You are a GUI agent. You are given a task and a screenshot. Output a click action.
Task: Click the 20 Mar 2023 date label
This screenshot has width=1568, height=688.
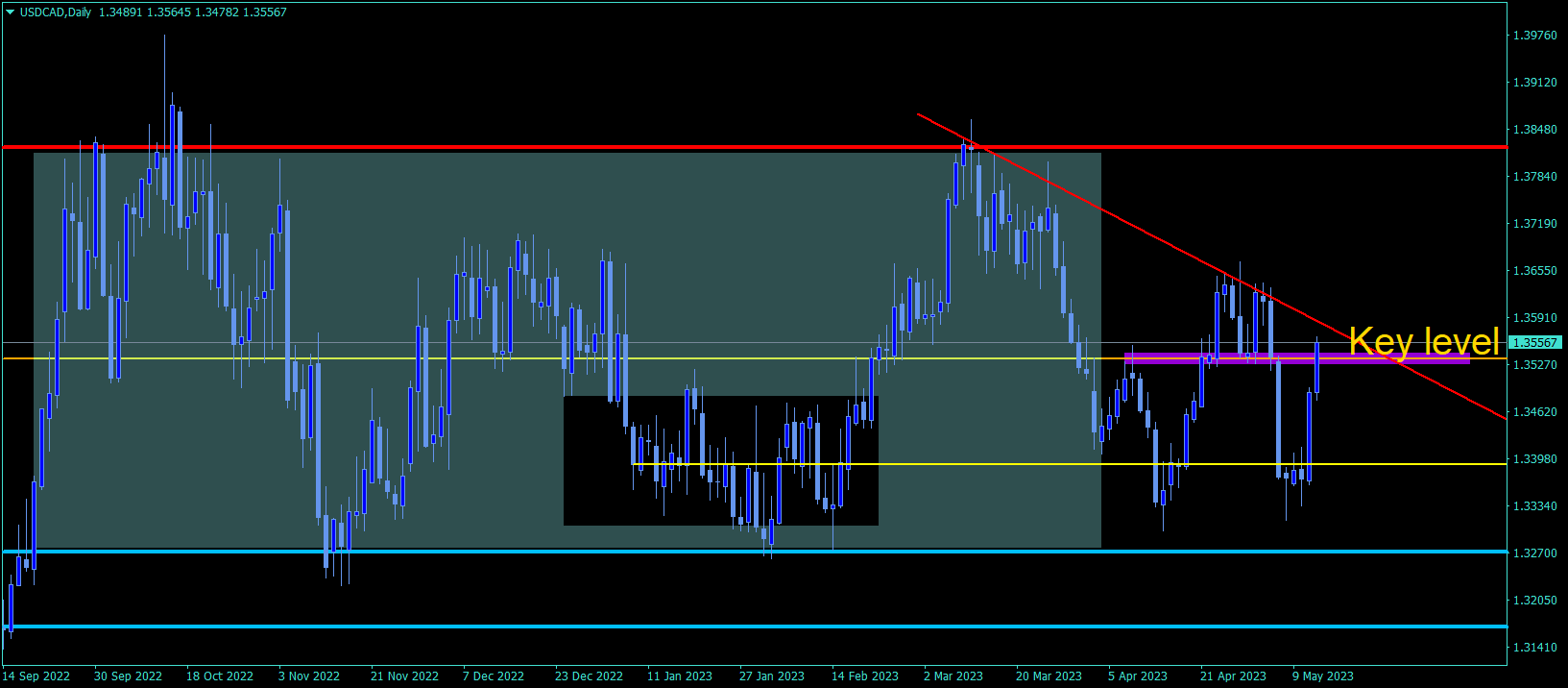(1049, 676)
